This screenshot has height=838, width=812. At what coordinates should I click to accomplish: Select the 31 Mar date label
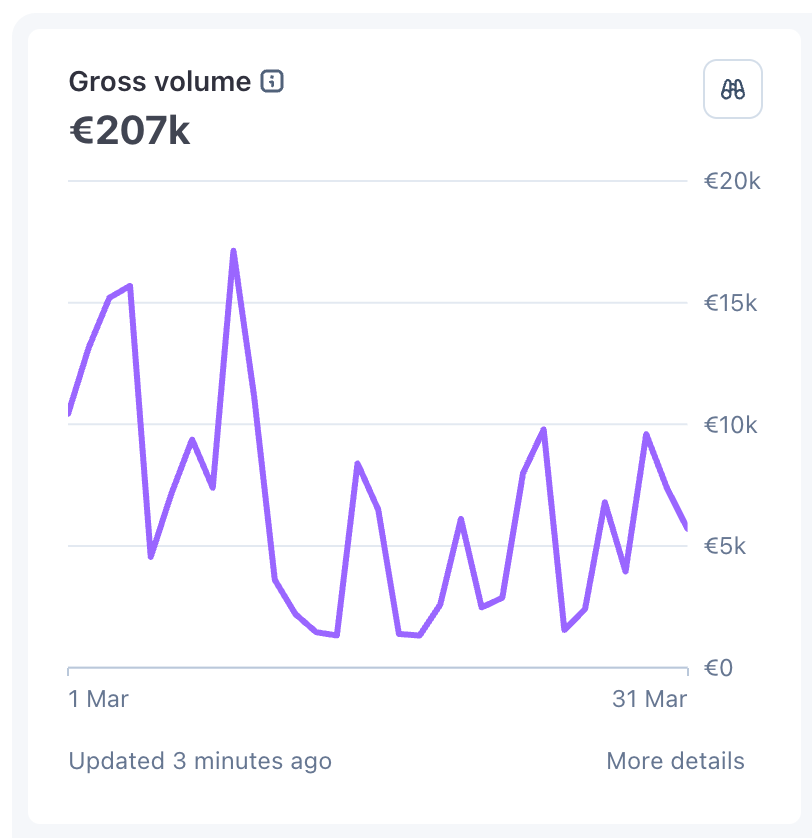click(x=649, y=699)
